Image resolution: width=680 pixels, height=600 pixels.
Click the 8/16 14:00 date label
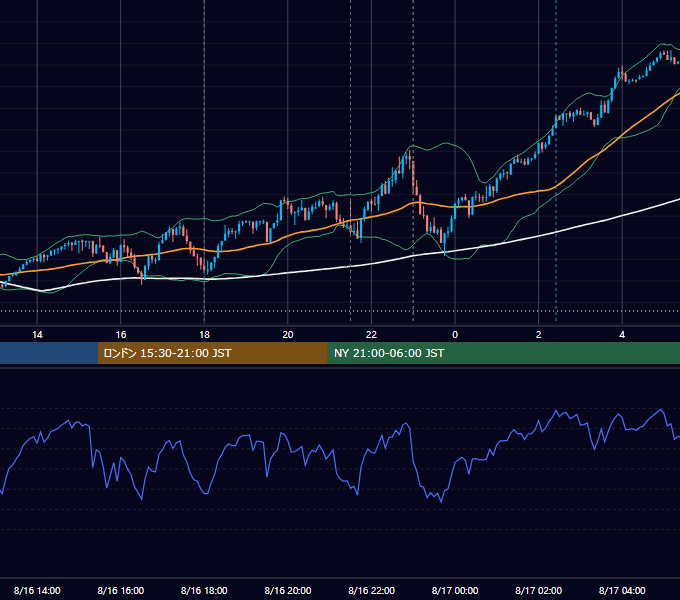(37, 590)
